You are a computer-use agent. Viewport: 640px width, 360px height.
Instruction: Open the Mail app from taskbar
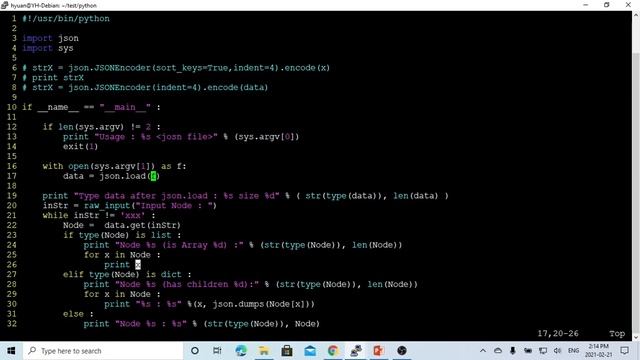point(310,351)
